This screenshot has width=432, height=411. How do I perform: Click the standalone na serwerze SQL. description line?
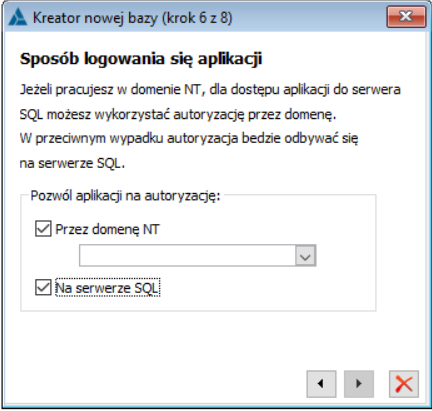[72, 163]
